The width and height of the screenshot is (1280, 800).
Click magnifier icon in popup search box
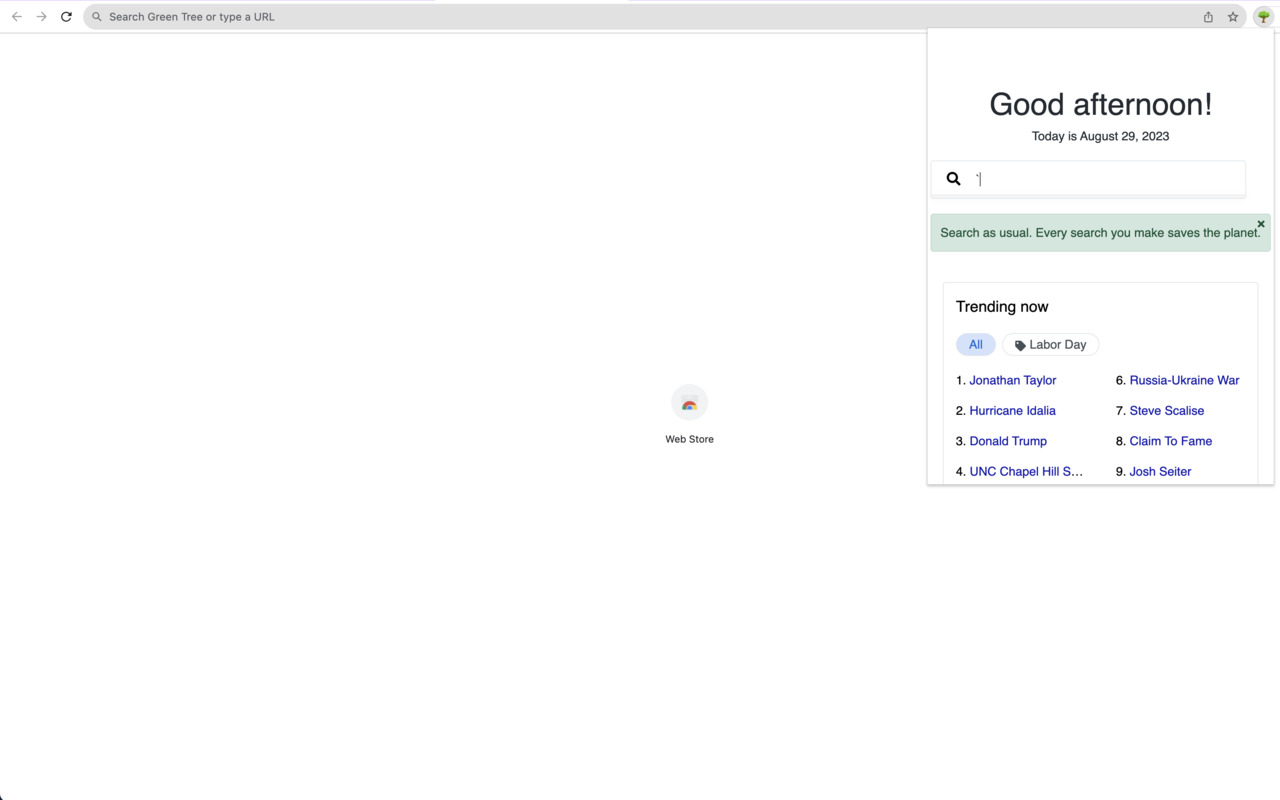953,179
